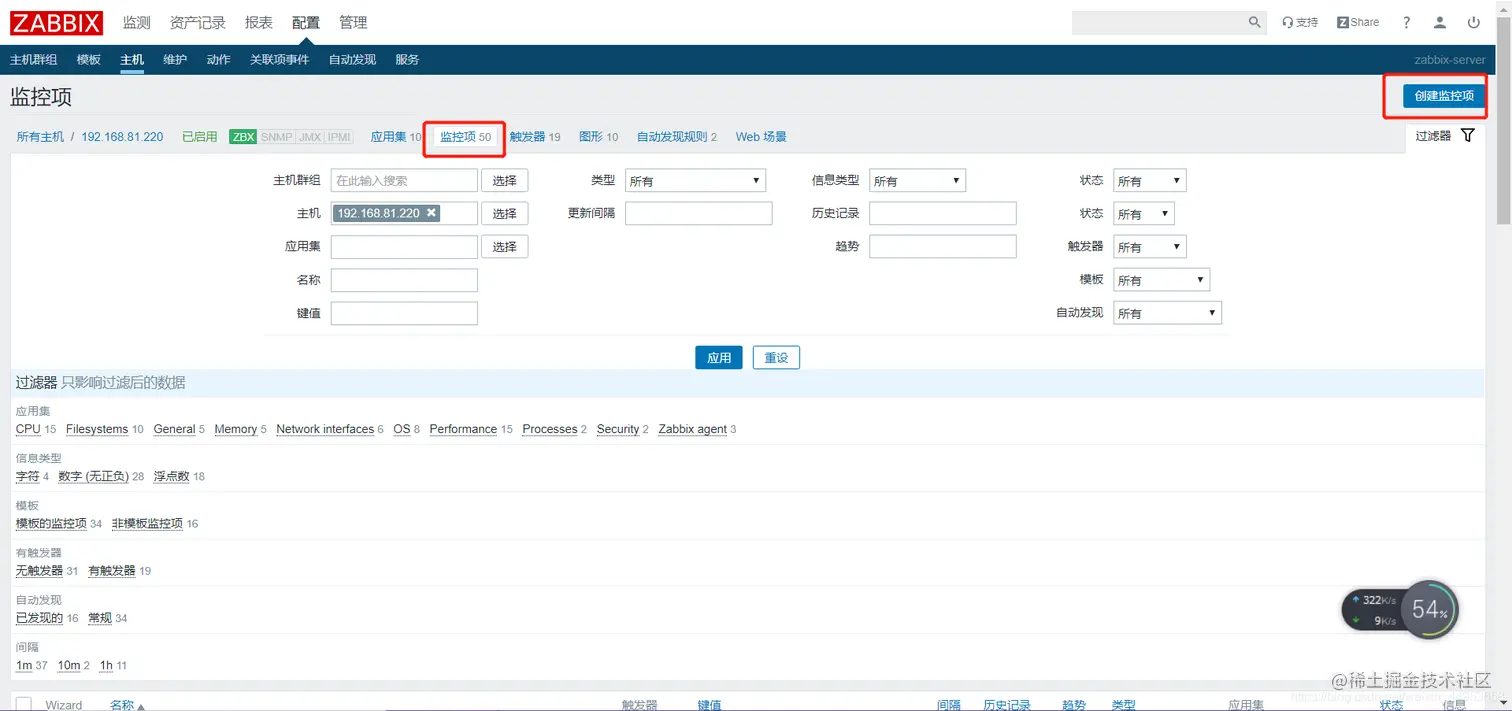Go to 动作 submenu
Image resolution: width=1512 pixels, height=711 pixels.
[x=219, y=59]
